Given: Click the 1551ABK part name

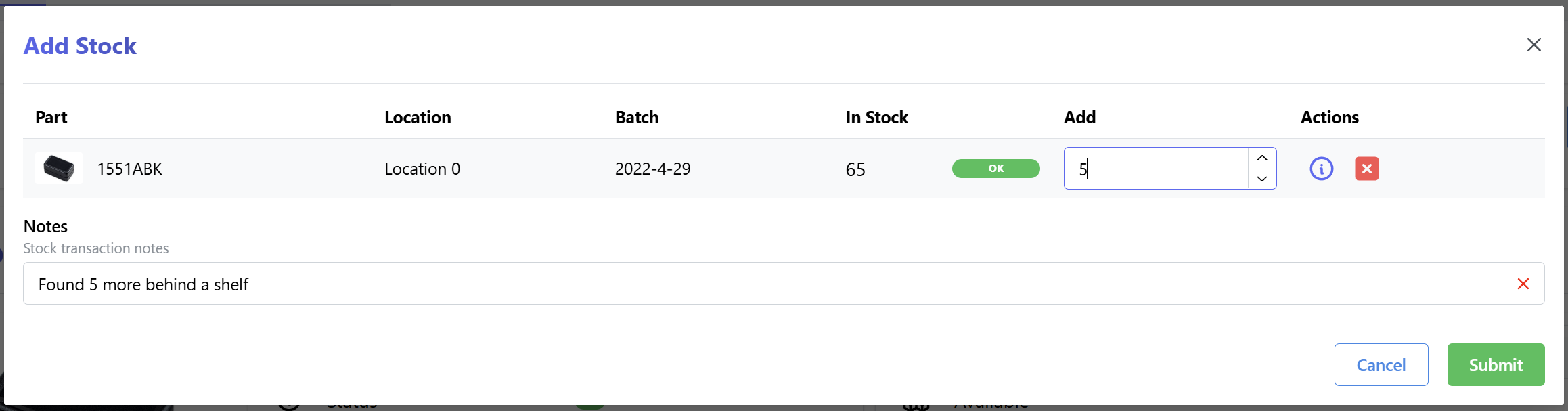Looking at the screenshot, I should coord(129,169).
